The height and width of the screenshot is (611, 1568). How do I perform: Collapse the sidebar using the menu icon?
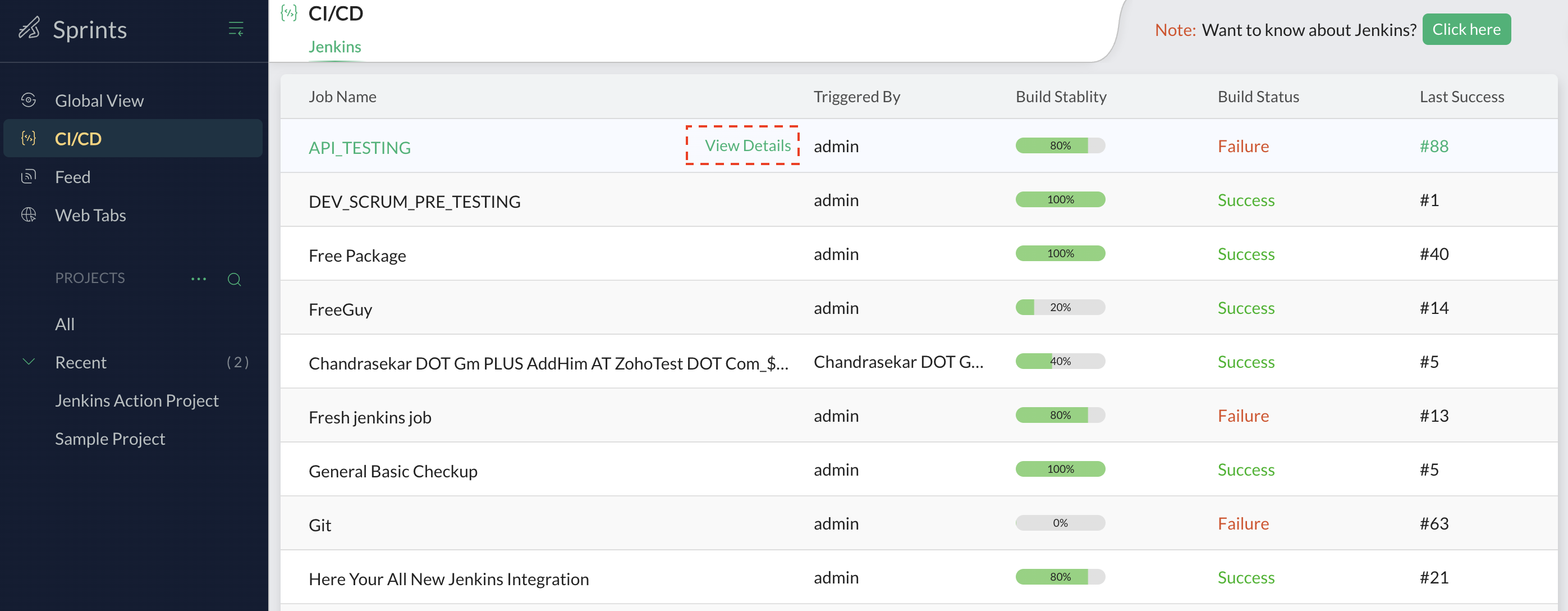click(x=236, y=29)
